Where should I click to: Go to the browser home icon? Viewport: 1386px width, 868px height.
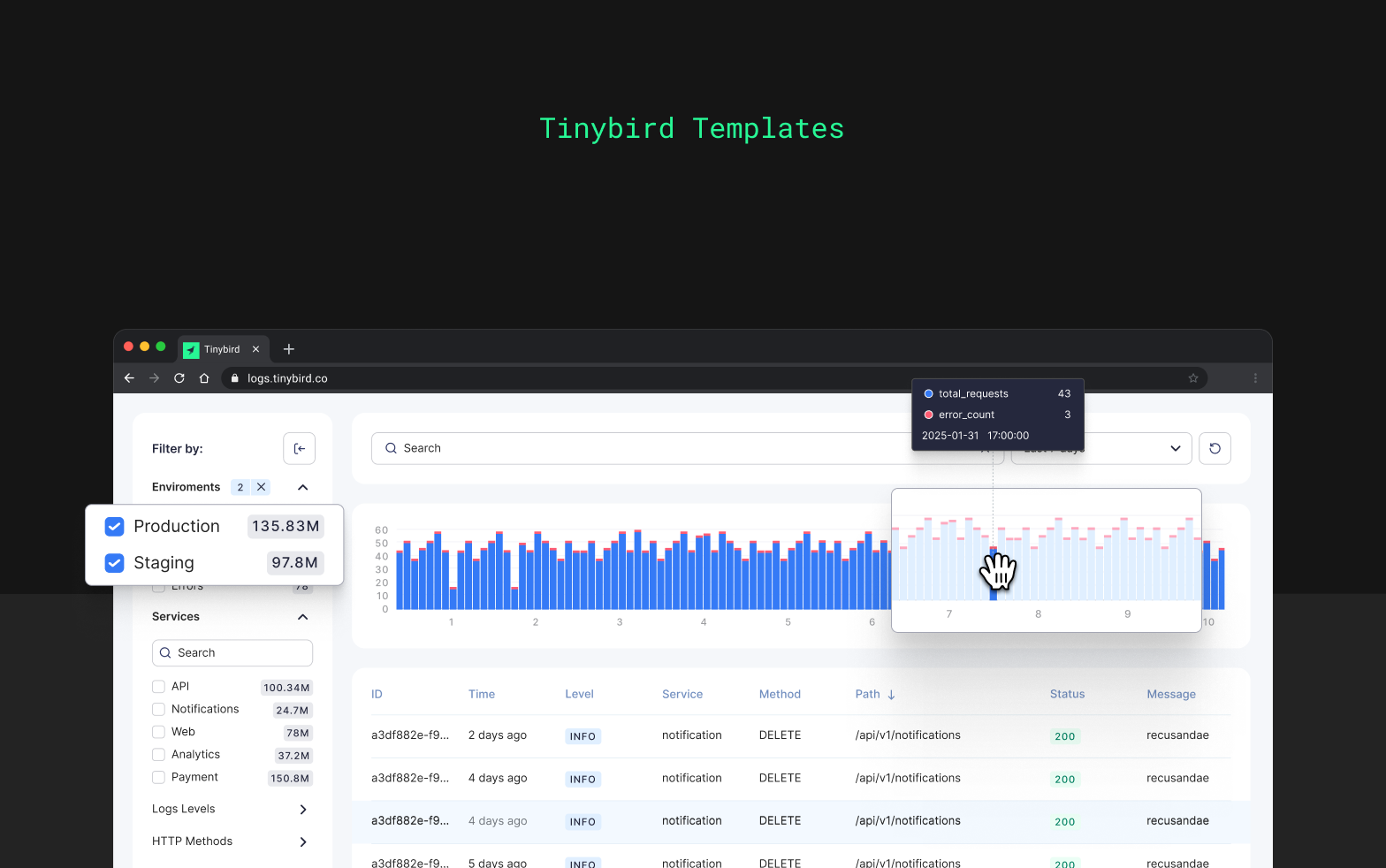pyautogui.click(x=204, y=378)
